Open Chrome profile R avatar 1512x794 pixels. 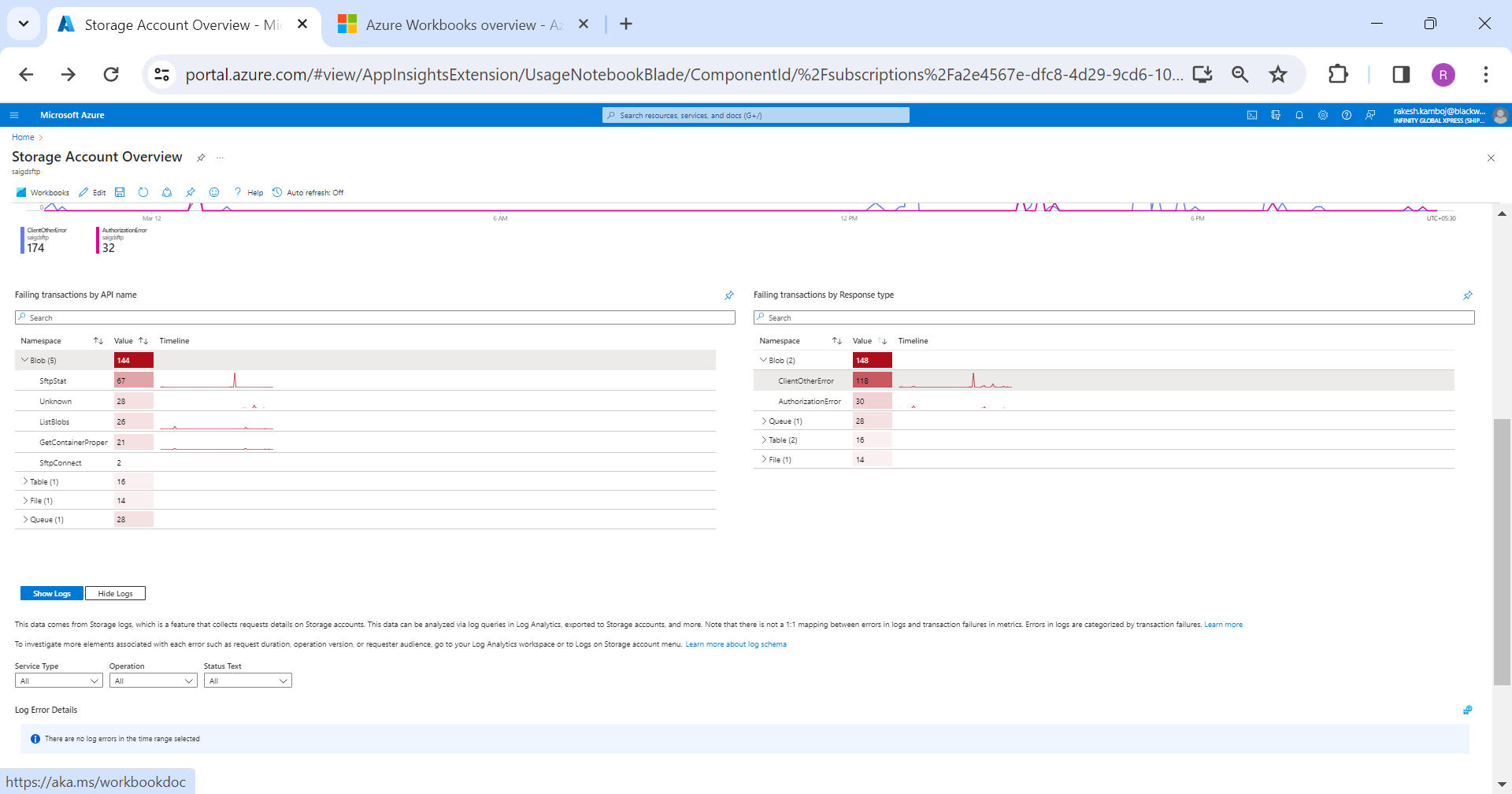tap(1443, 74)
